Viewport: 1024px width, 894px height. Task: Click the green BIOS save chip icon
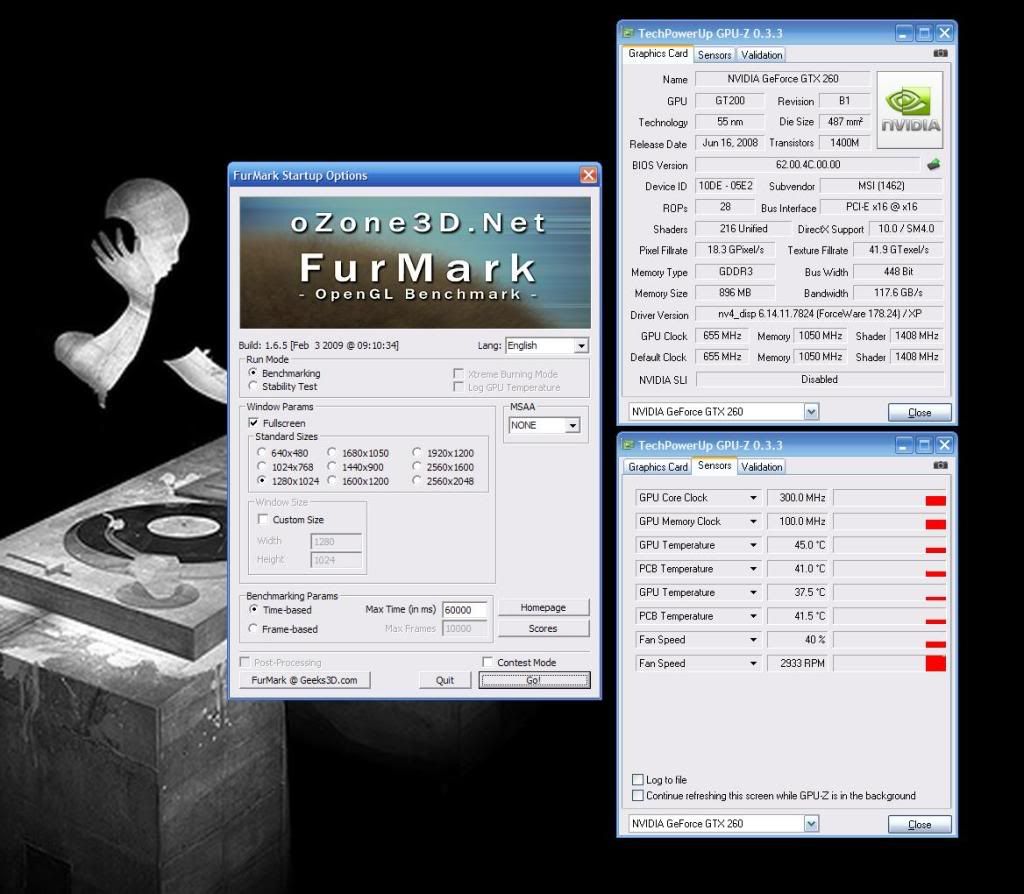pyautogui.click(x=933, y=165)
